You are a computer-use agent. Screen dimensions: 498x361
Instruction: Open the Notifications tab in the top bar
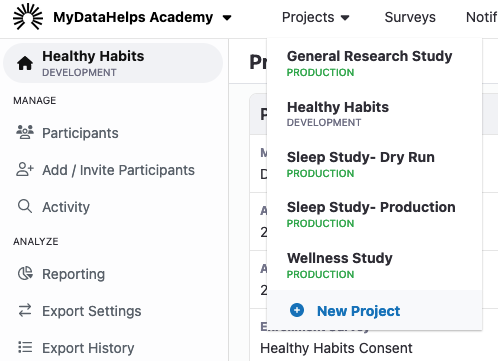click(482, 17)
